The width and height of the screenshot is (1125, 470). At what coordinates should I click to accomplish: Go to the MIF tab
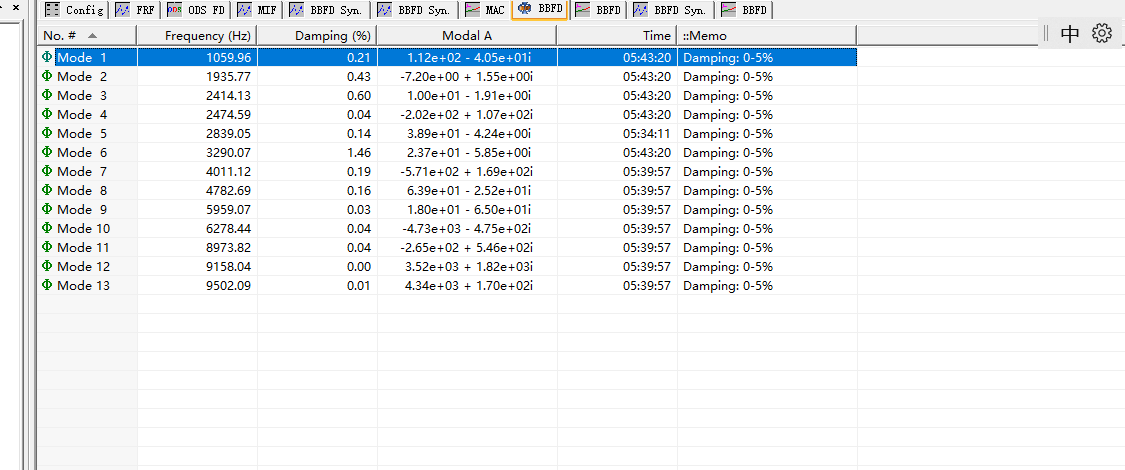tap(257, 10)
